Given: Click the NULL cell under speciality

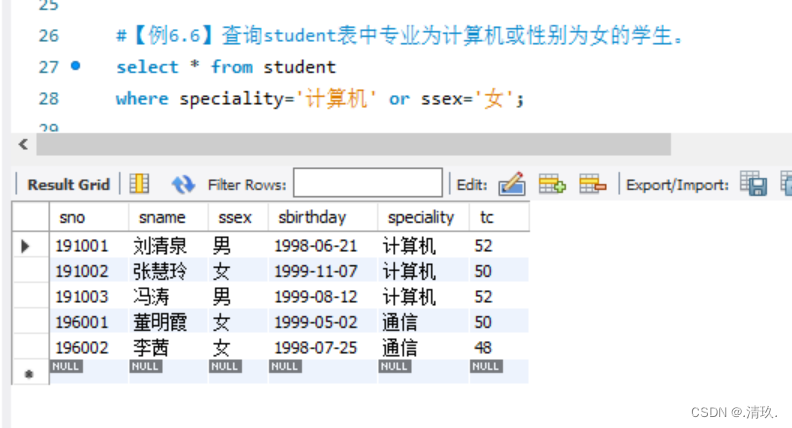Looking at the screenshot, I should [x=394, y=366].
